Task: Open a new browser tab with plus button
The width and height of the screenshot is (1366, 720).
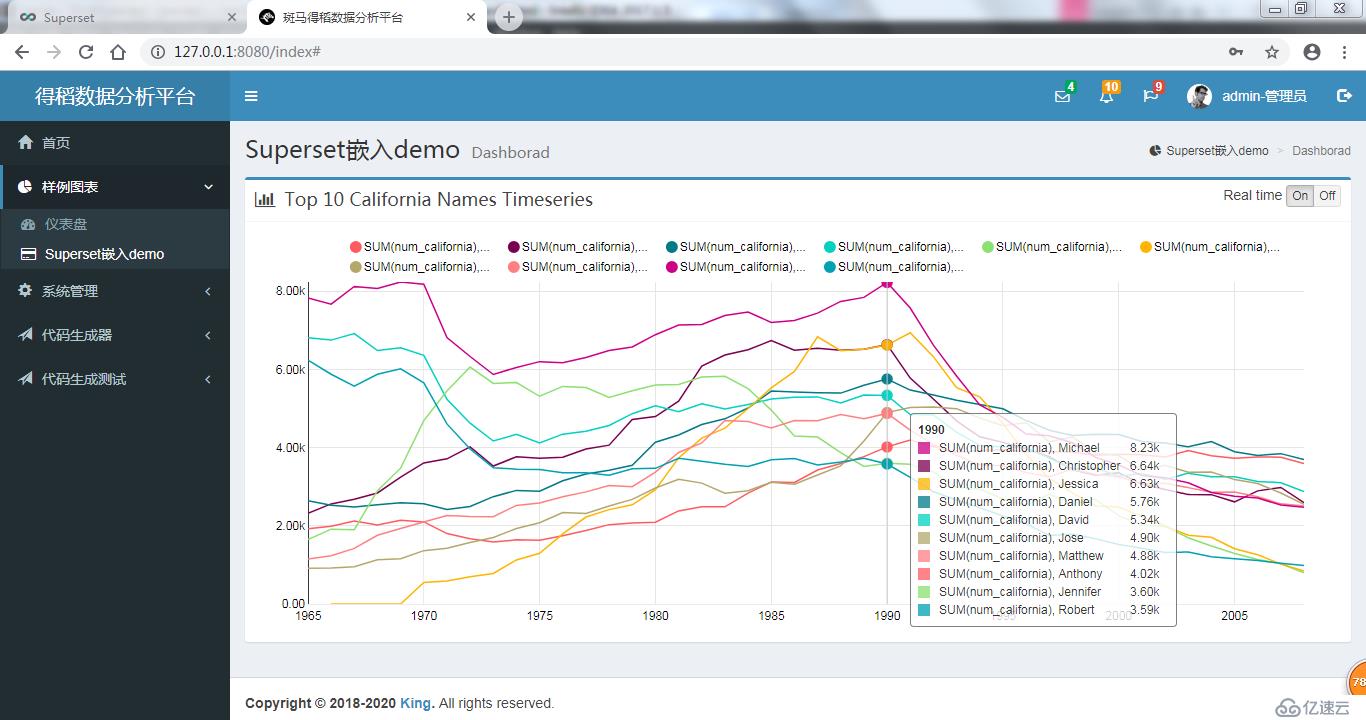Action: pos(509,17)
